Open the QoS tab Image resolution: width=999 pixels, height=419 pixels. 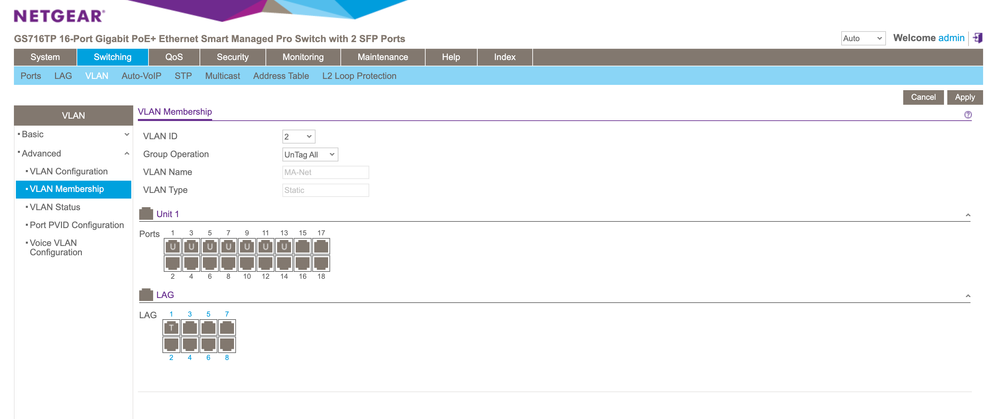[174, 57]
